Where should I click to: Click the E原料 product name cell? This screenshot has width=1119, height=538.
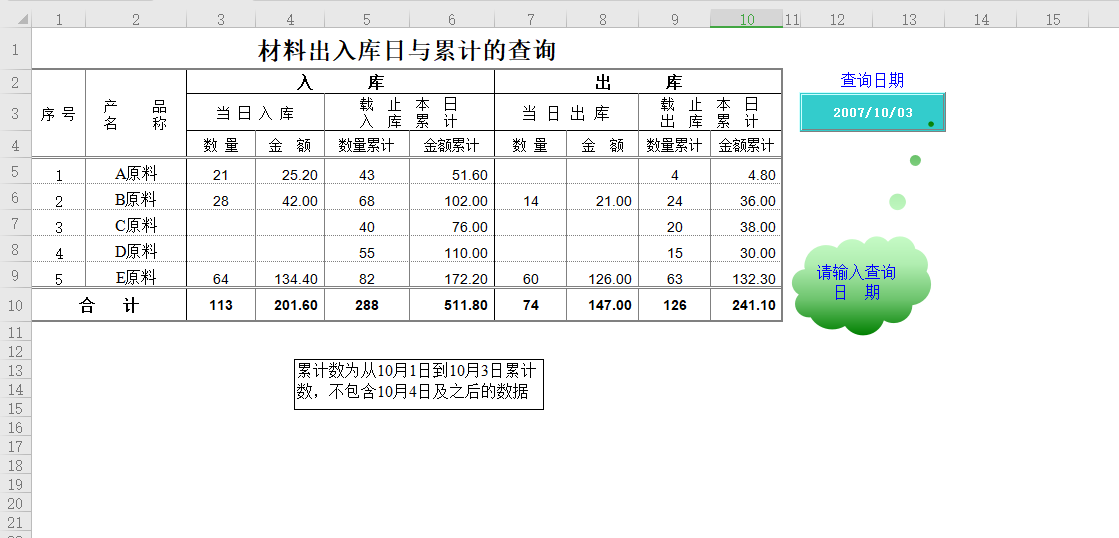pyautogui.click(x=136, y=278)
